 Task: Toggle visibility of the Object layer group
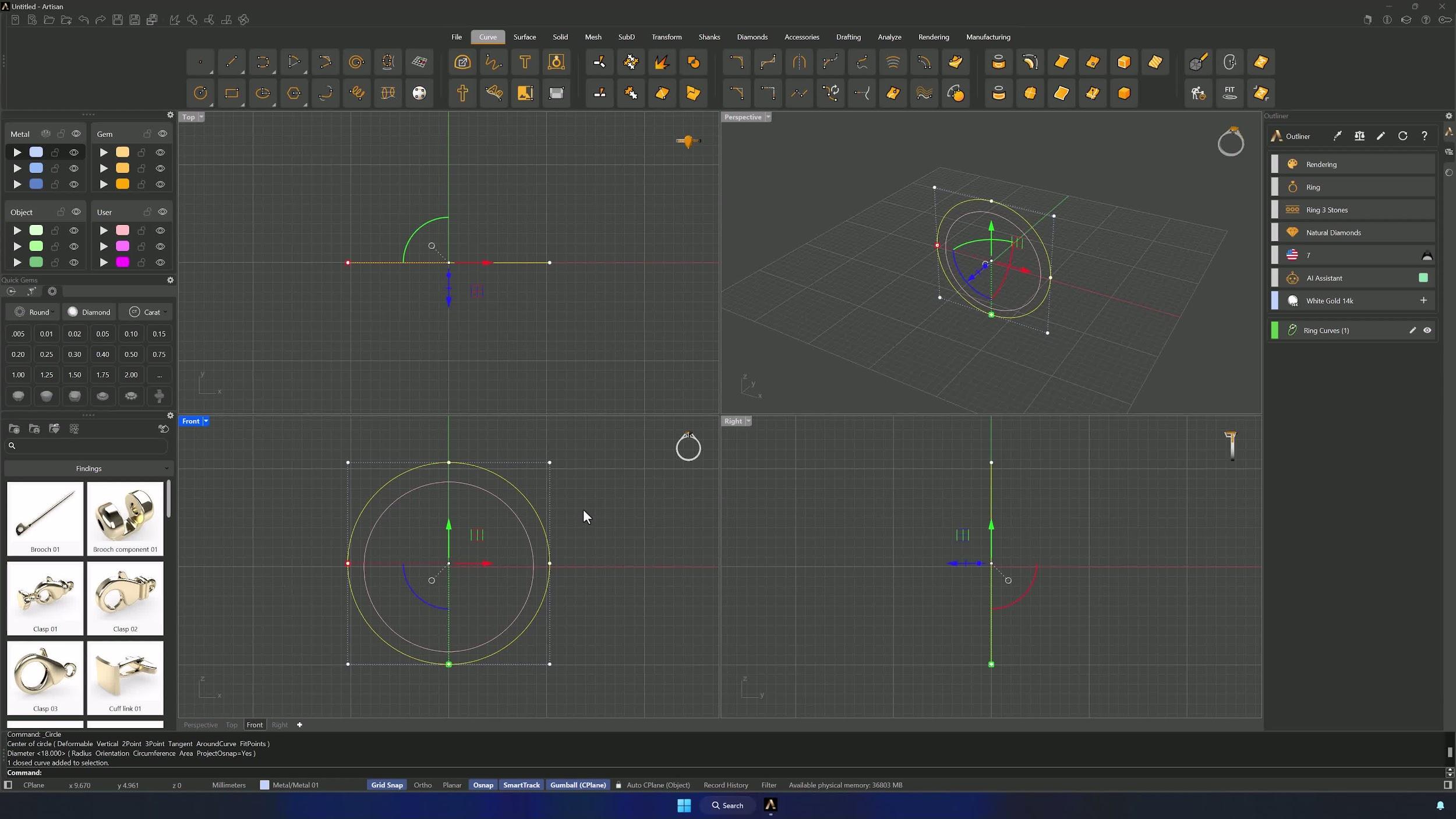coord(76,212)
